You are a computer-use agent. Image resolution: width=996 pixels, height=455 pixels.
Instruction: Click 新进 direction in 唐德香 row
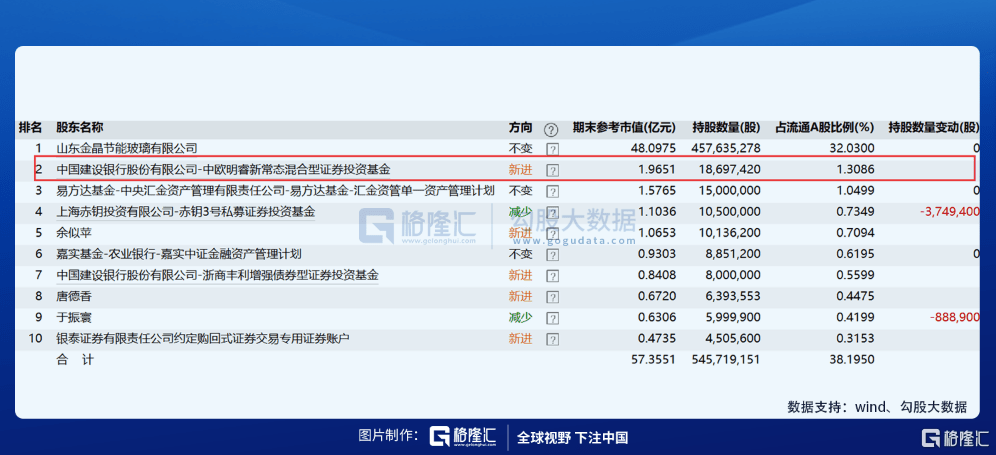[520, 296]
